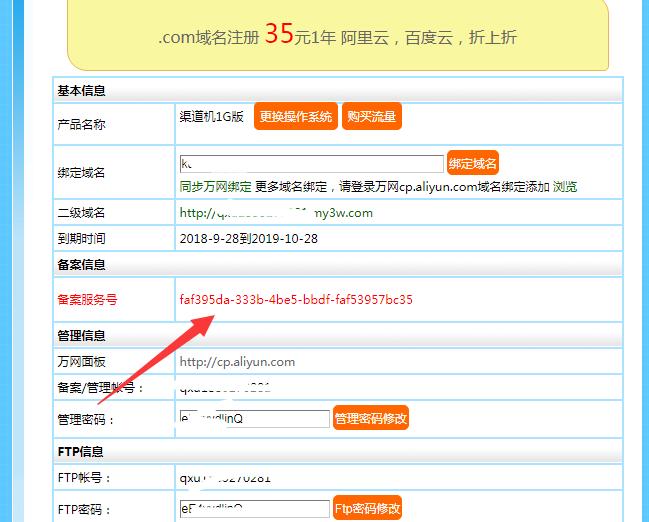Click the 基本信息 section header

[82, 91]
